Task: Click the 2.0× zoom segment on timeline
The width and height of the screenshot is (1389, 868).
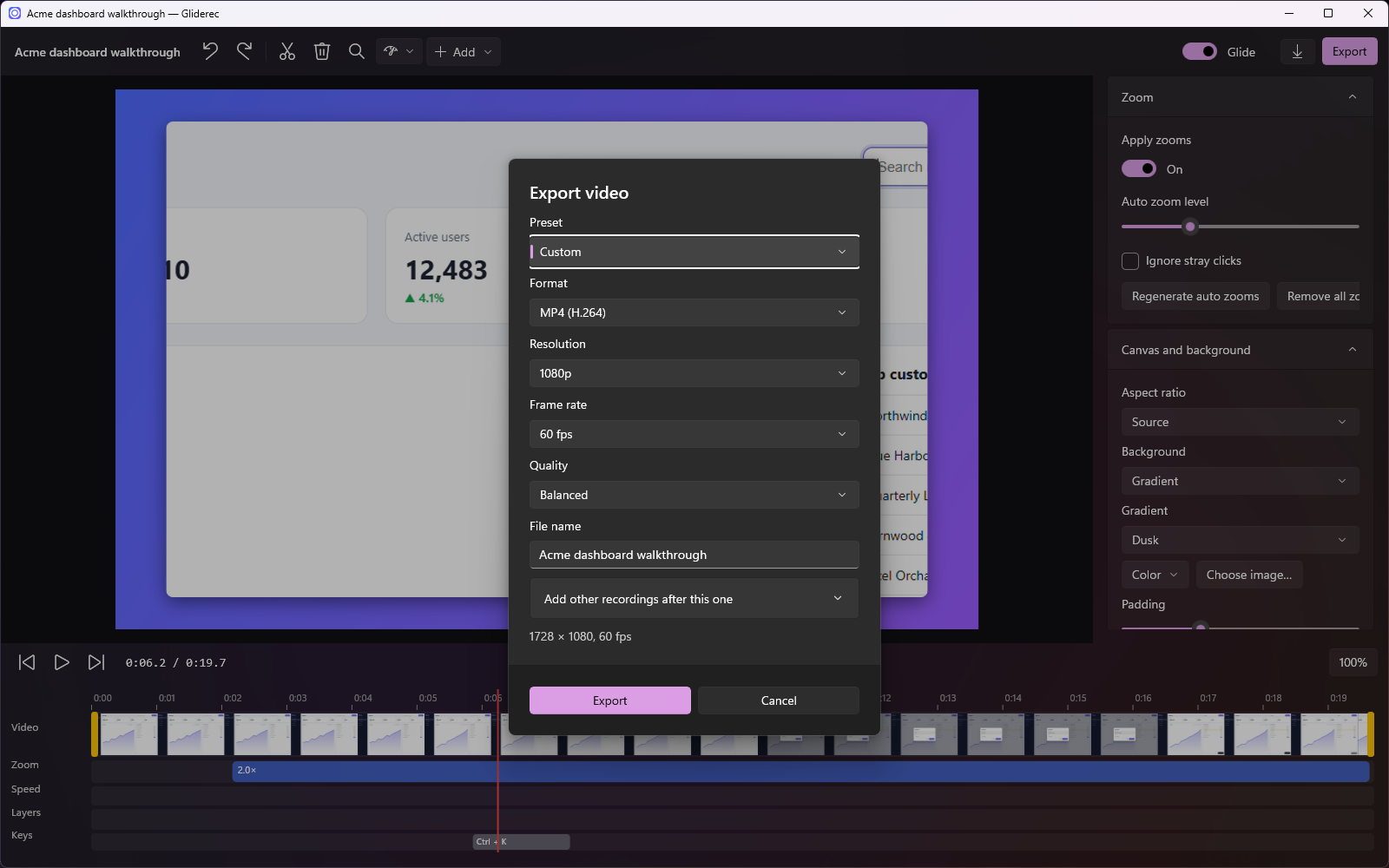Action: pos(800,771)
